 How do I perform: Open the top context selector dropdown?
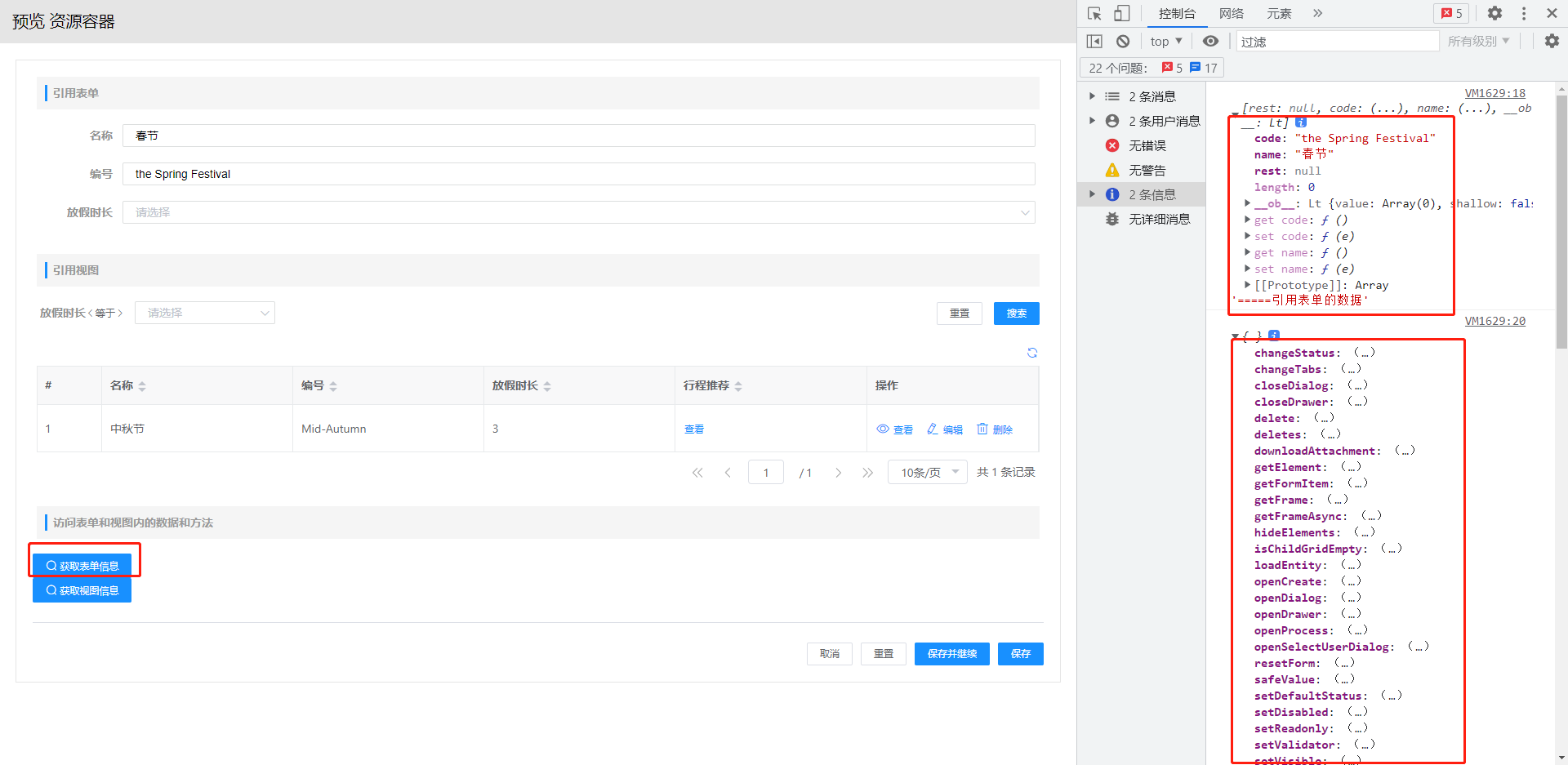(1165, 42)
